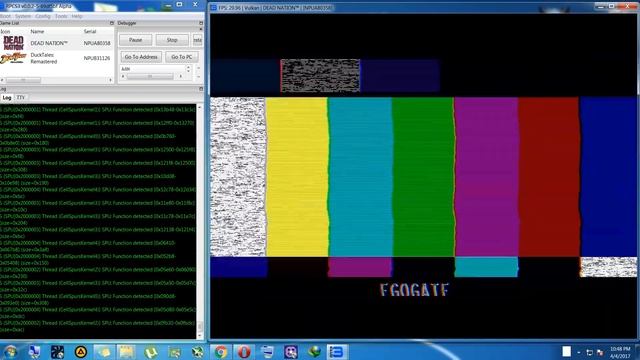Click the Pause button in Debugger
Screen dimensions: 640x360
coord(136,40)
